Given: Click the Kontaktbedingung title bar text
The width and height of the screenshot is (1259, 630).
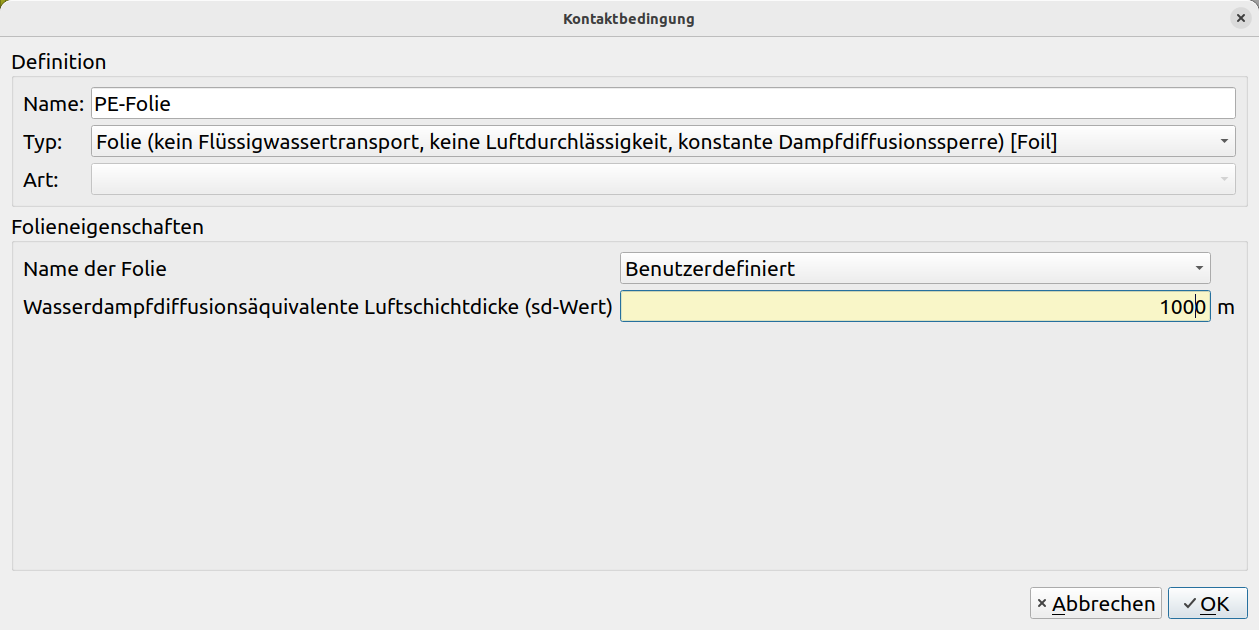Looking at the screenshot, I should pos(629,18).
